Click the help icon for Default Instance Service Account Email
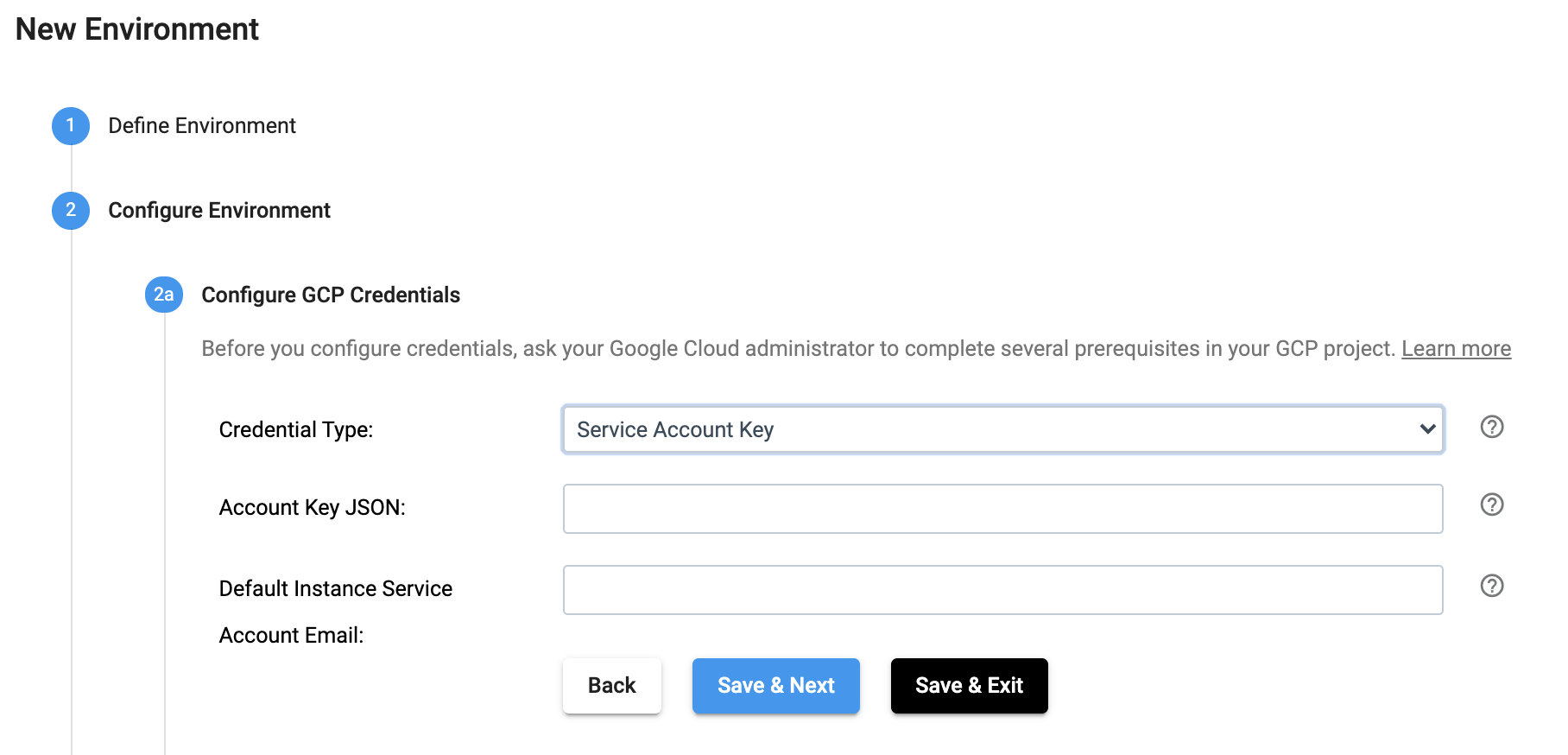Viewport: 1568px width, 755px height. 1491,586
